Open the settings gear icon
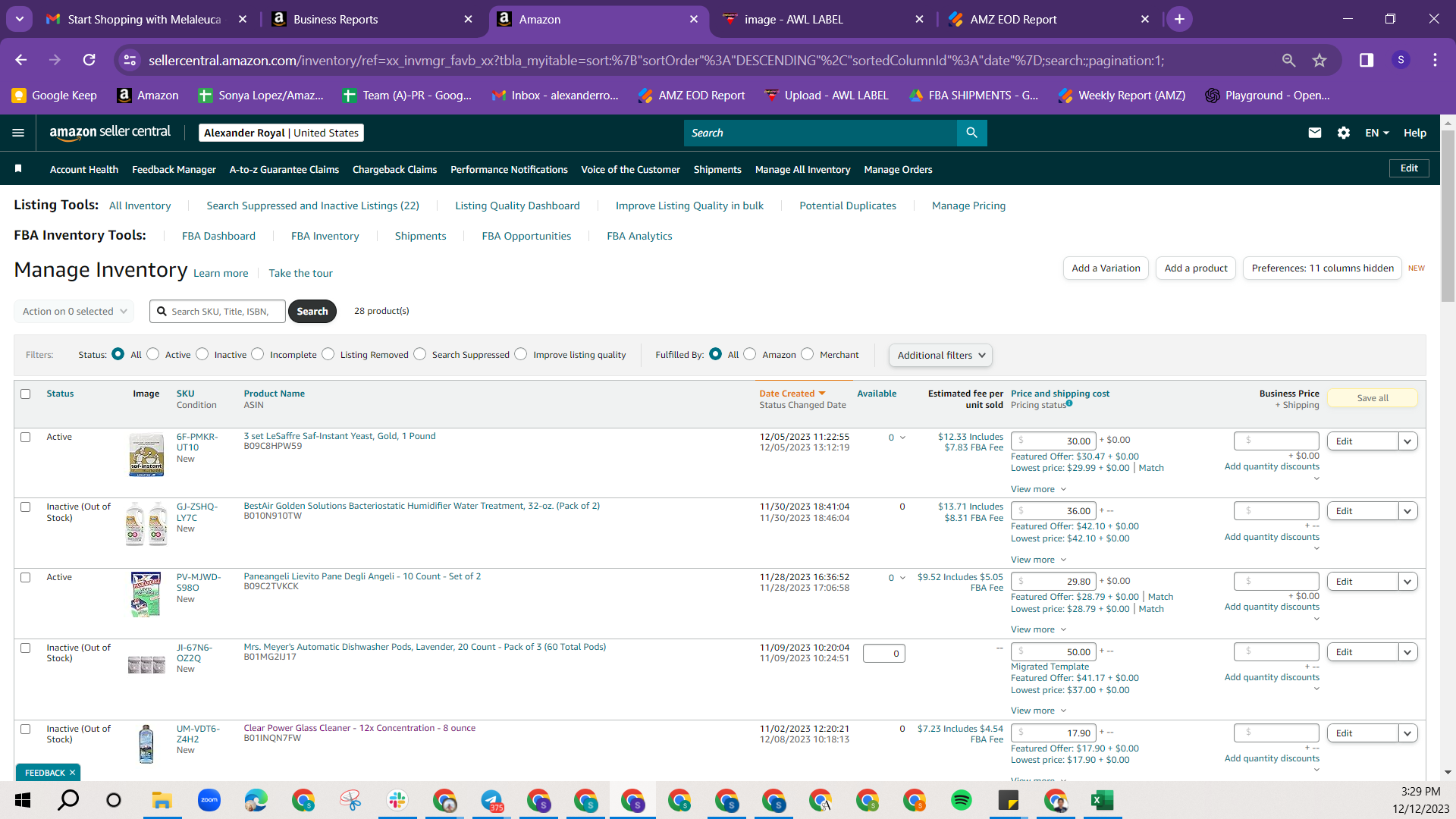1456x819 pixels. (1344, 133)
